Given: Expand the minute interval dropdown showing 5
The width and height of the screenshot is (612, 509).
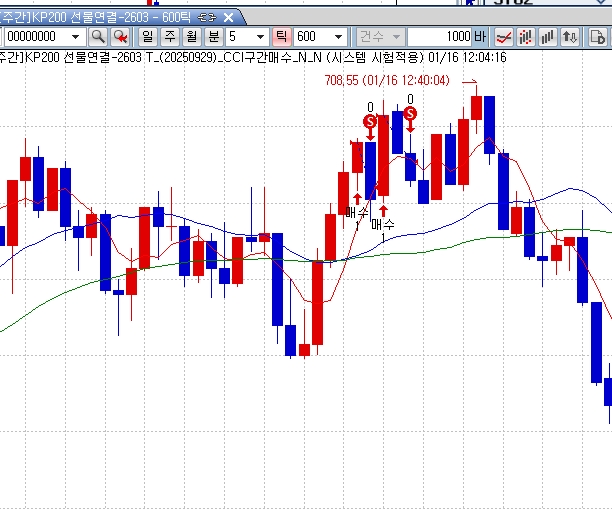Looking at the screenshot, I should [260, 37].
